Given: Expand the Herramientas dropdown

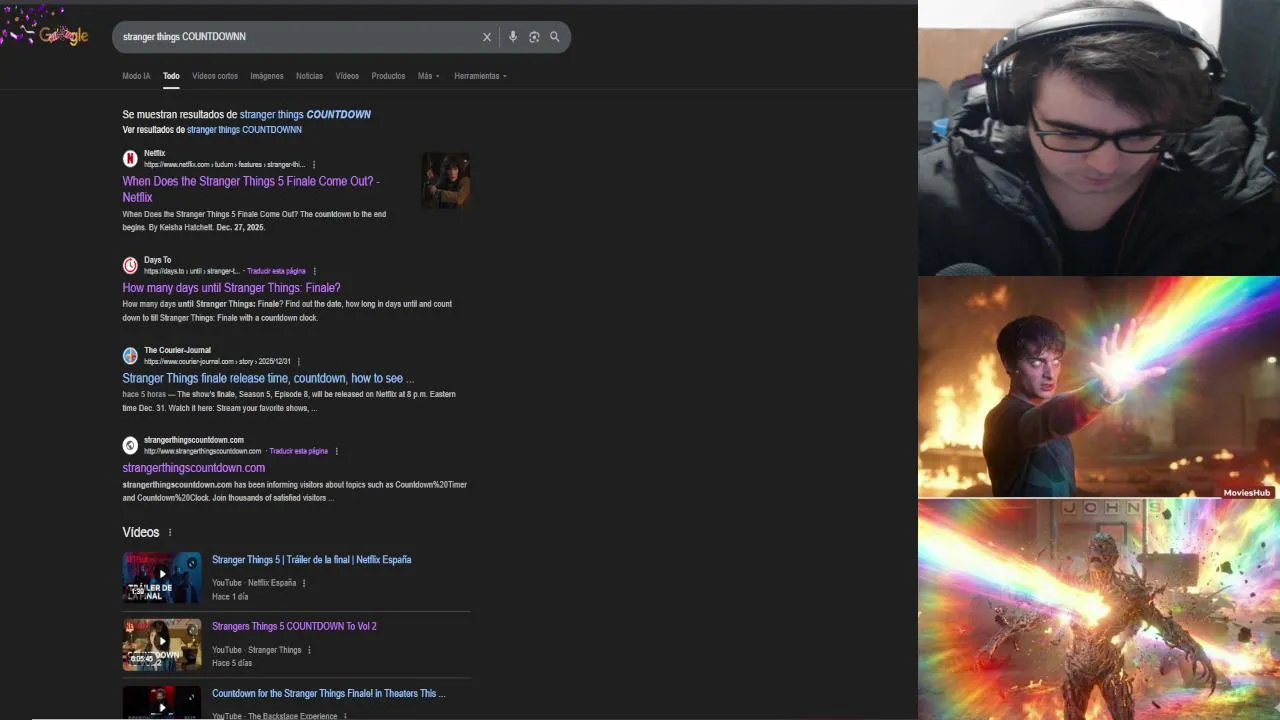Looking at the screenshot, I should [x=480, y=76].
